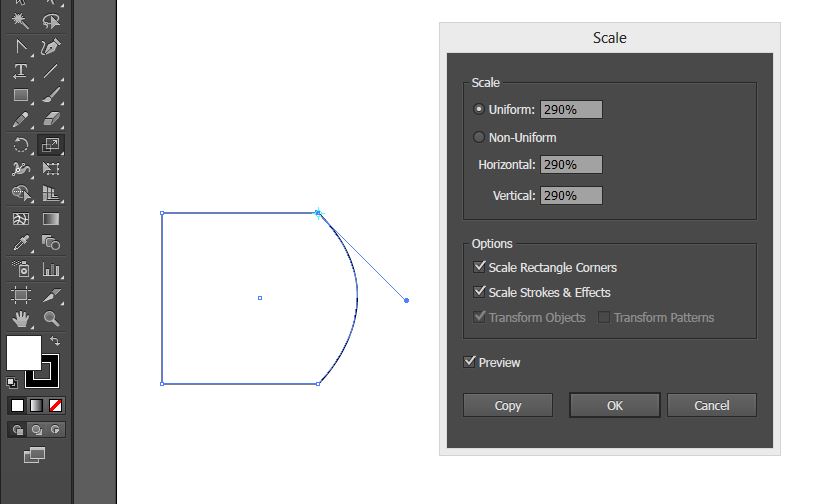Select the Perspective Grid tool
Screen dimensions: 829x504
click(x=51, y=194)
